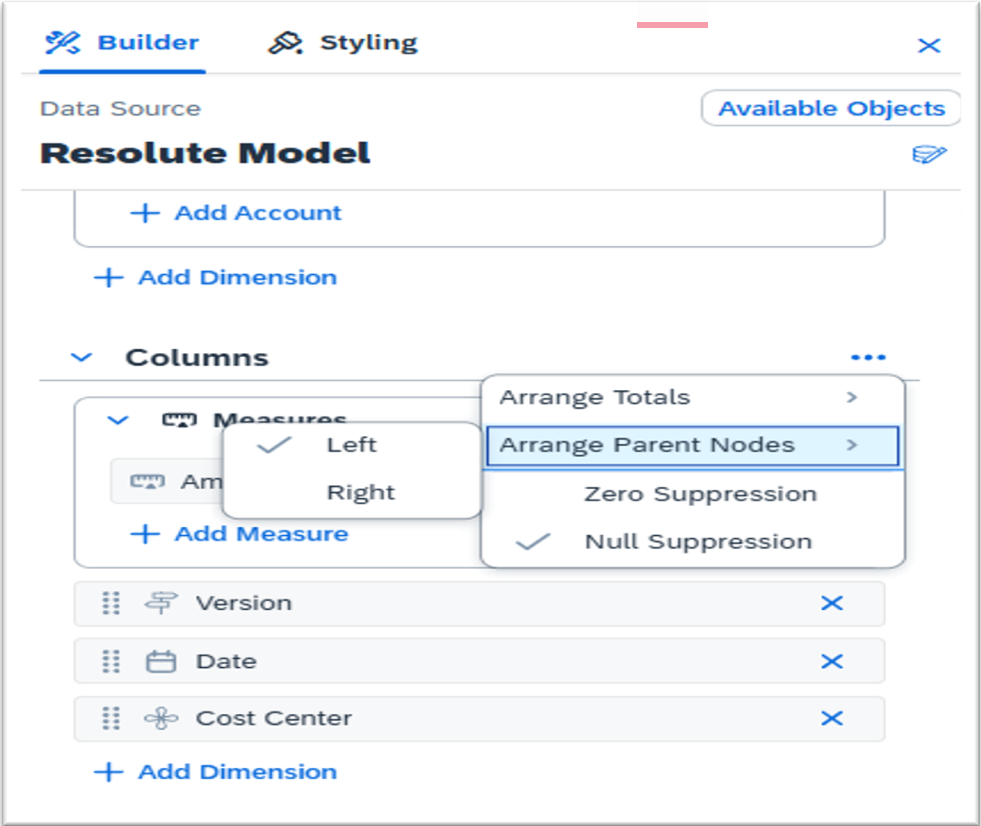
Task: Remove the Version dimension with its X icon
Action: [x=831, y=603]
